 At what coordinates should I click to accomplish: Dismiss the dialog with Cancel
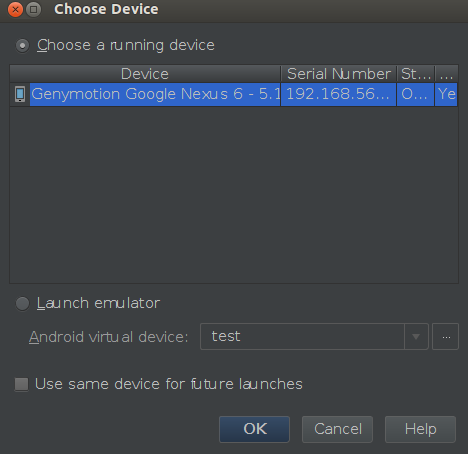[x=337, y=429]
